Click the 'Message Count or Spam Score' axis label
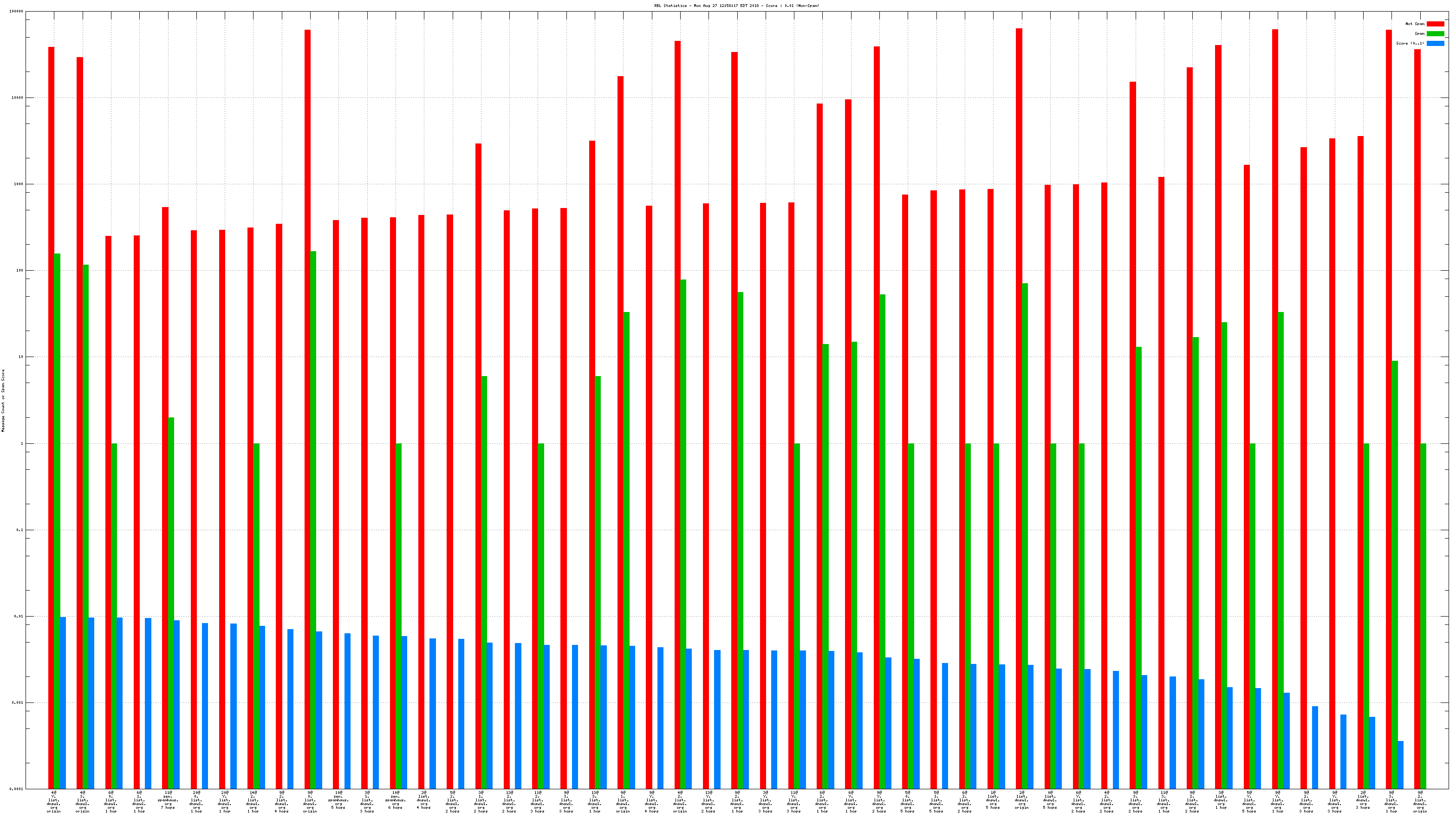The height and width of the screenshot is (819, 1456). coord(3,400)
